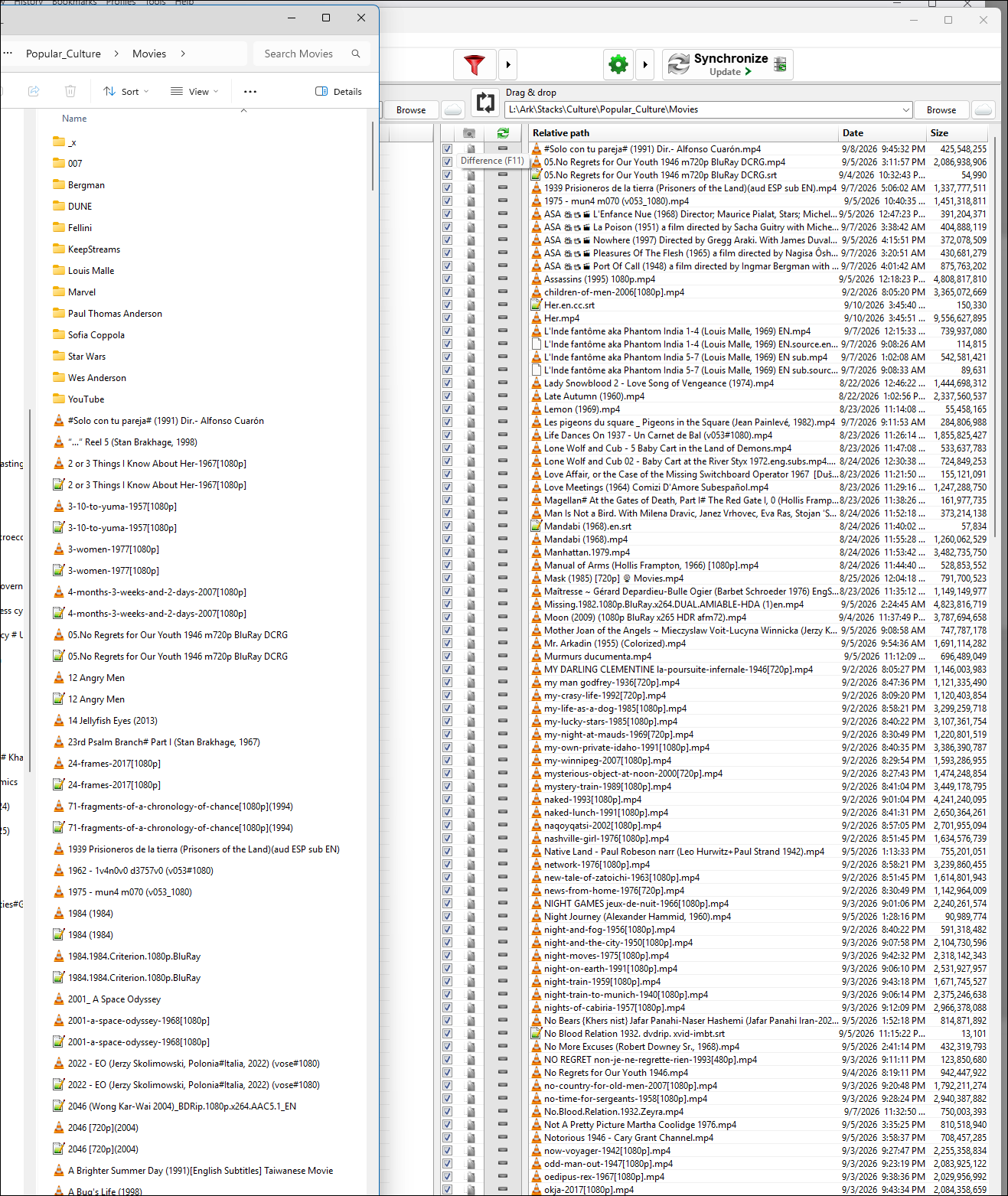
Task: Open the View dropdown in Explorer
Action: [194, 92]
